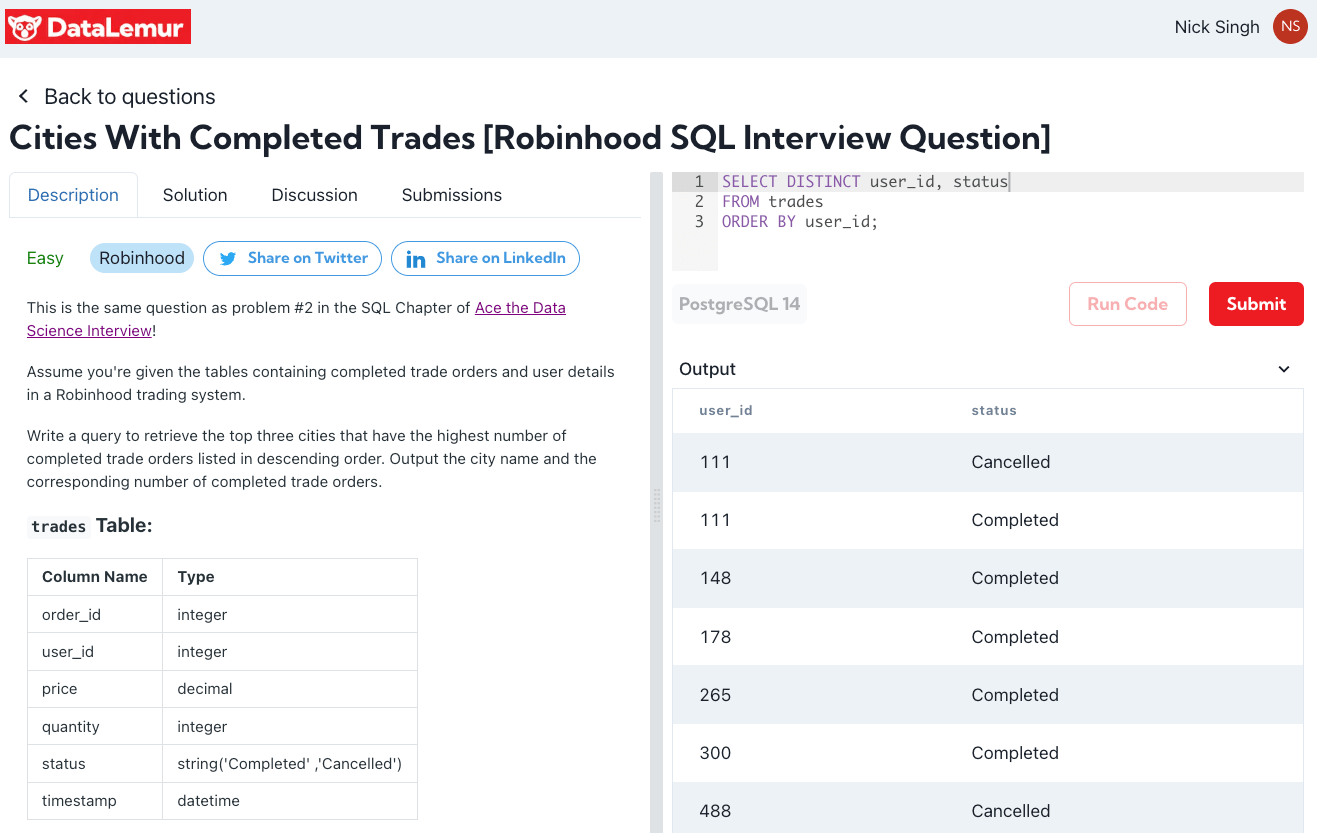Click the Robinhood company tag

[x=142, y=258]
